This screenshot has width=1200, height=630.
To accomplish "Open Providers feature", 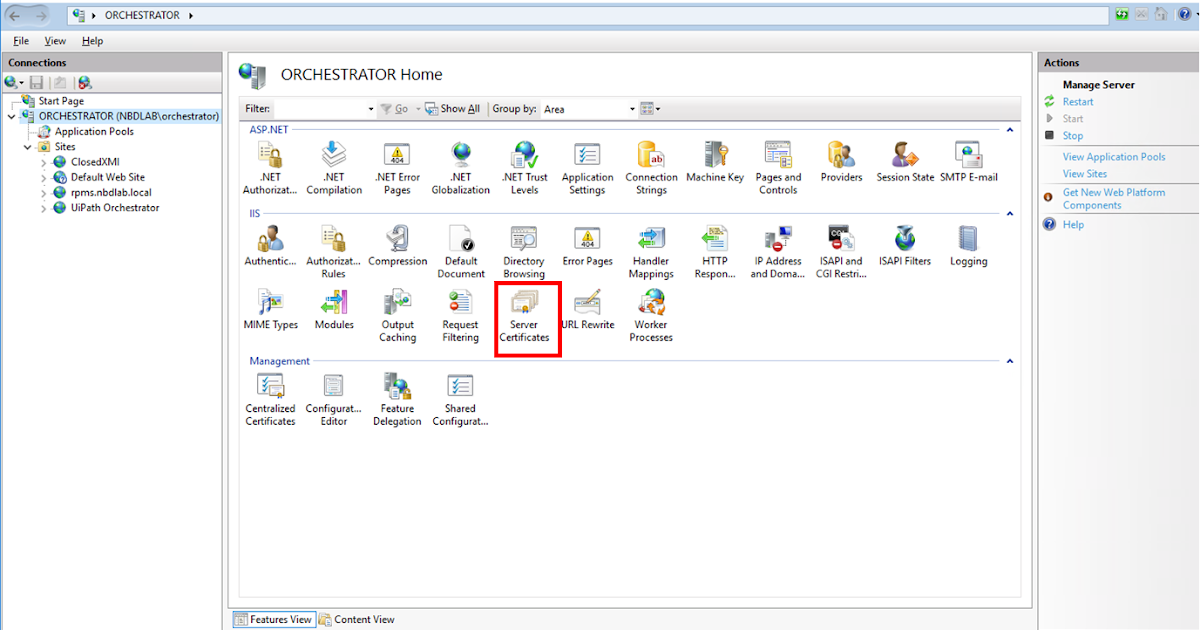I will tap(841, 162).
